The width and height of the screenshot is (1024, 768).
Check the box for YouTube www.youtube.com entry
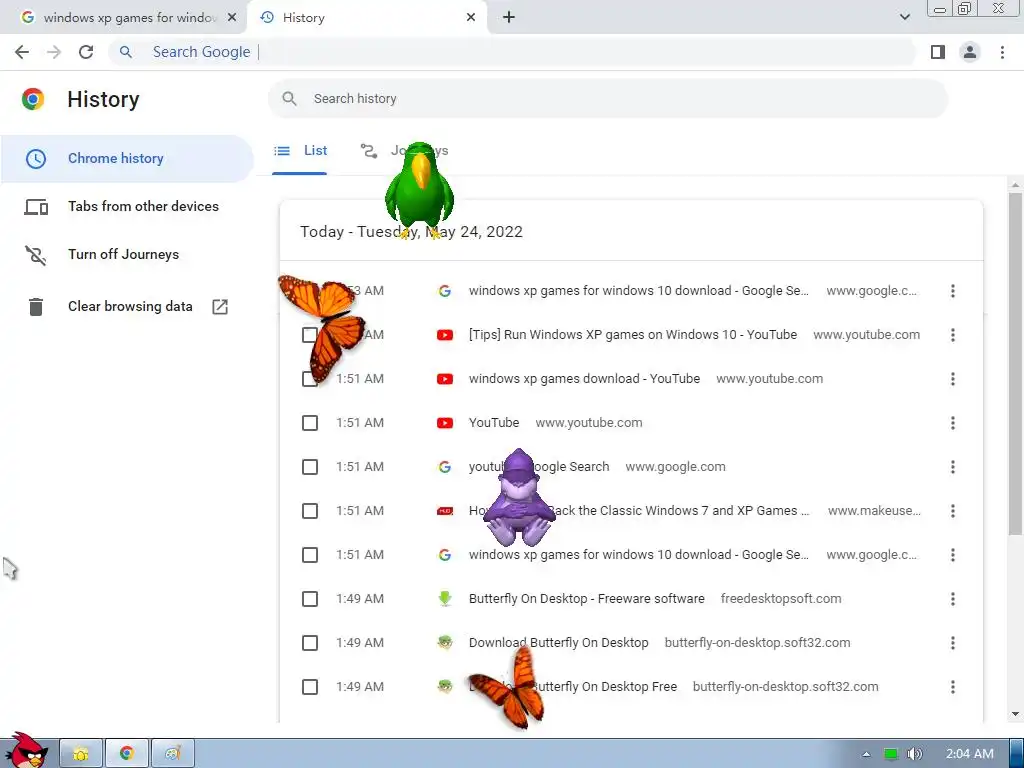310,423
